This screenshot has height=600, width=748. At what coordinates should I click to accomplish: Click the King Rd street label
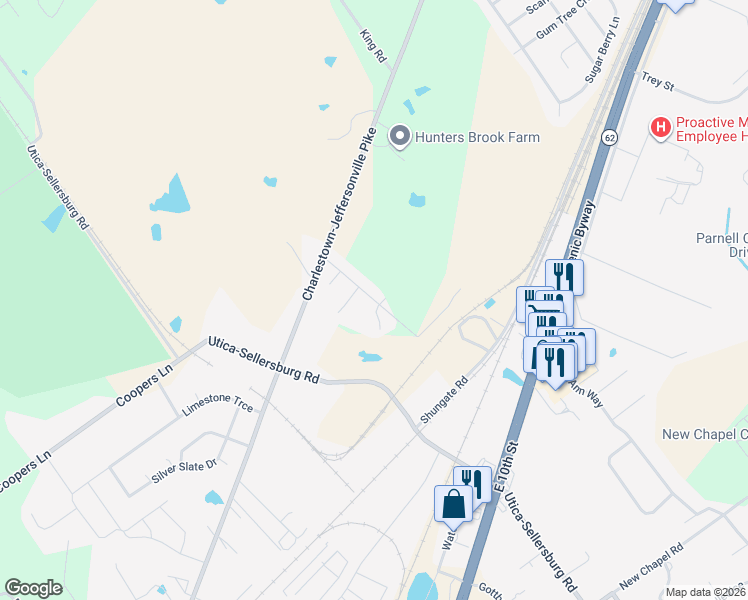[x=373, y=46]
